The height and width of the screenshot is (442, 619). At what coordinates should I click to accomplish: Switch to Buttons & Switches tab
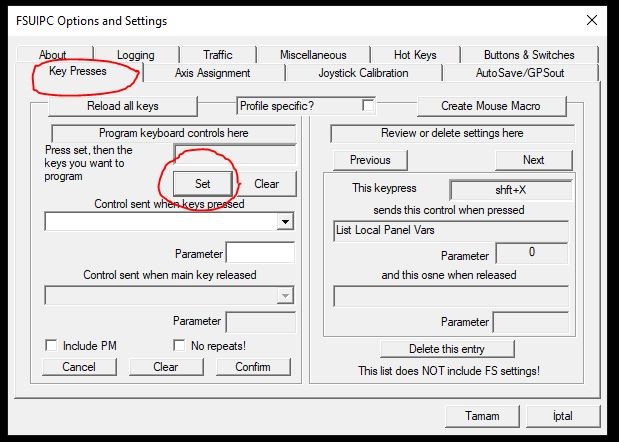tap(529, 54)
